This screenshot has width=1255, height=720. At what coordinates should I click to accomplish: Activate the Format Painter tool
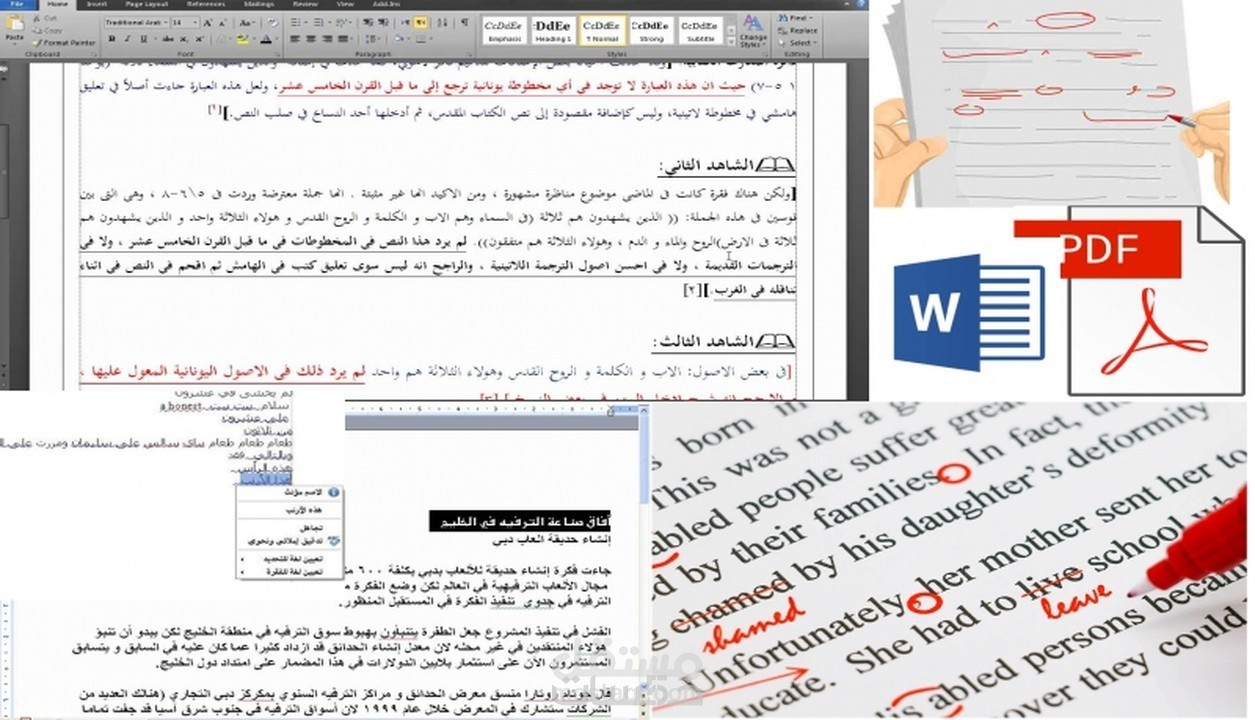pos(65,43)
